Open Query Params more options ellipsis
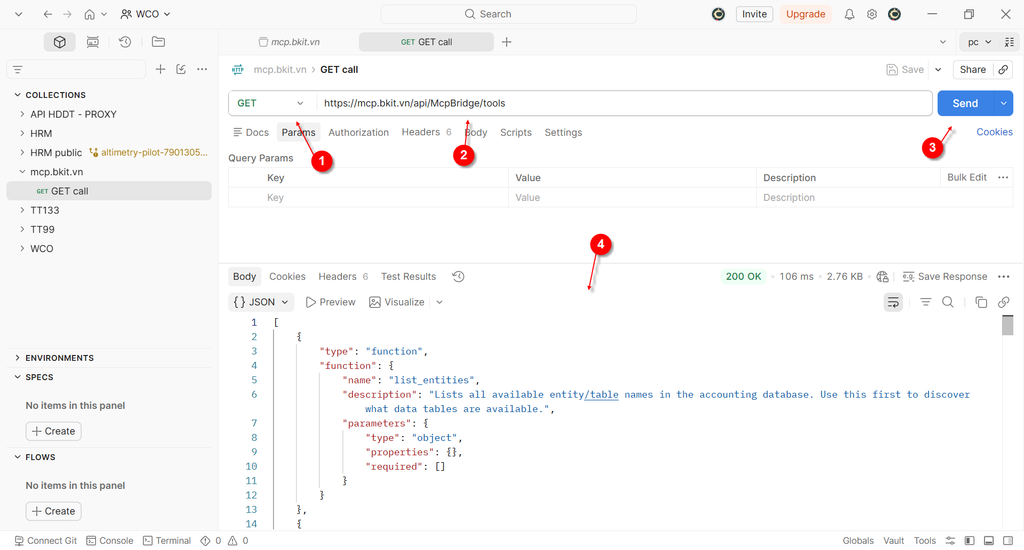Image resolution: width=1024 pixels, height=550 pixels. pos(1003,177)
